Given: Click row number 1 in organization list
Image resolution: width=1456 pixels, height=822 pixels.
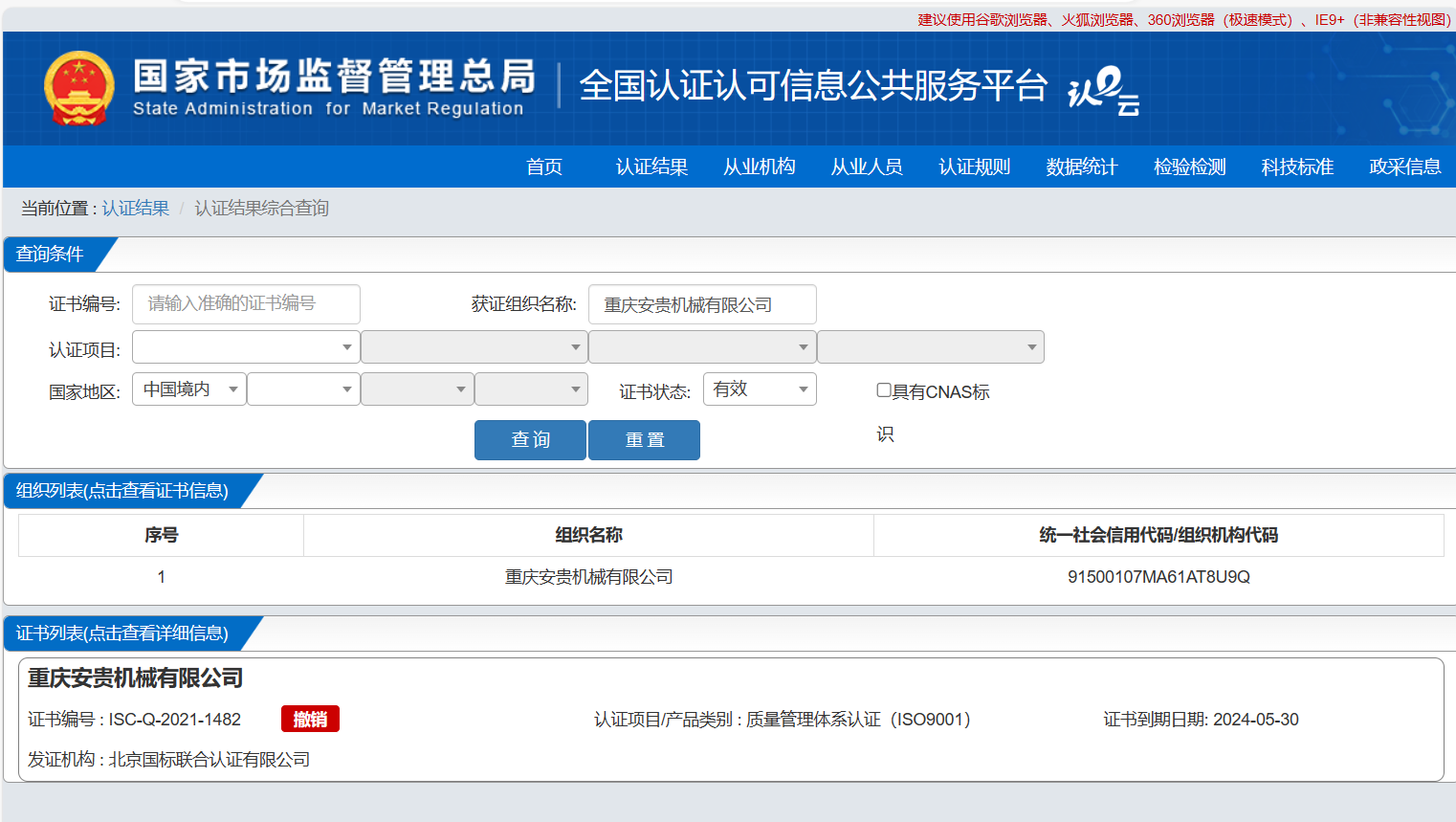Looking at the screenshot, I should [x=161, y=577].
